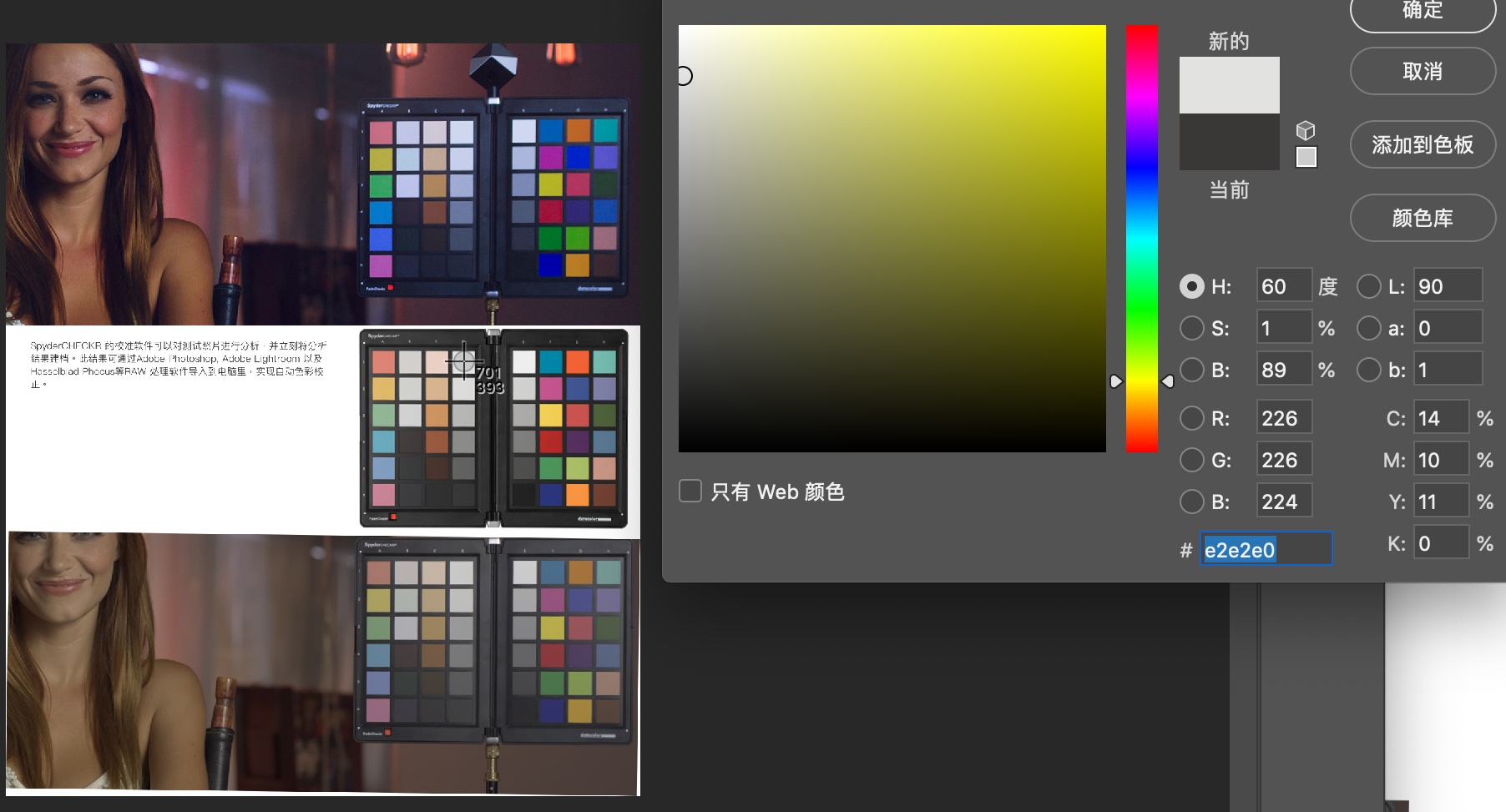
Task: Select the G green radio button
Action: pos(1191,459)
